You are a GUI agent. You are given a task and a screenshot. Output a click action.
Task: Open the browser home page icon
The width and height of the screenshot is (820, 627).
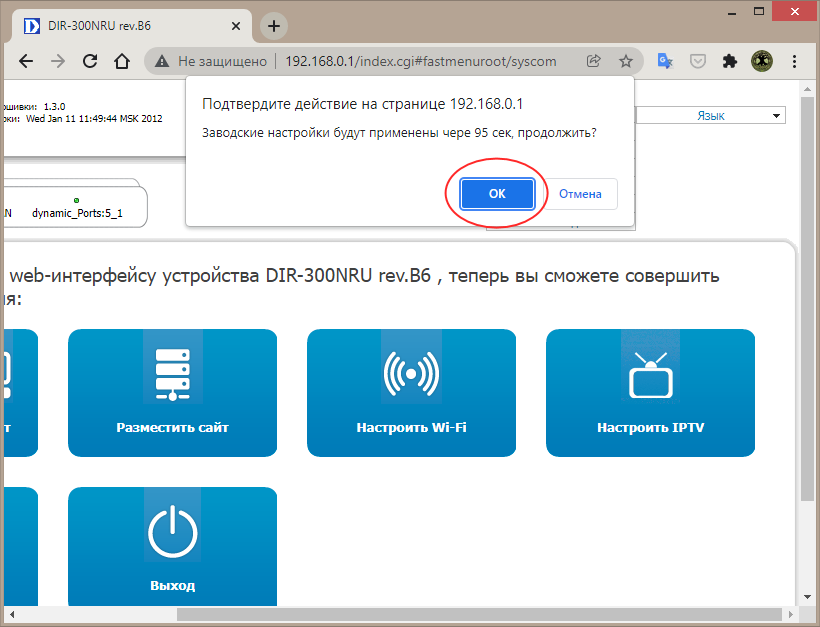click(x=122, y=61)
